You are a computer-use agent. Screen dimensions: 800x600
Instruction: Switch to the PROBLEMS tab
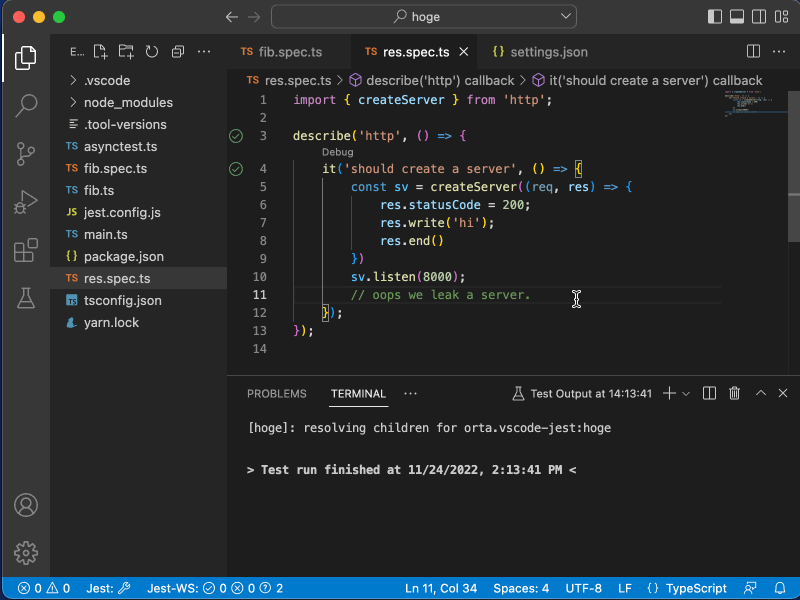coord(277,393)
